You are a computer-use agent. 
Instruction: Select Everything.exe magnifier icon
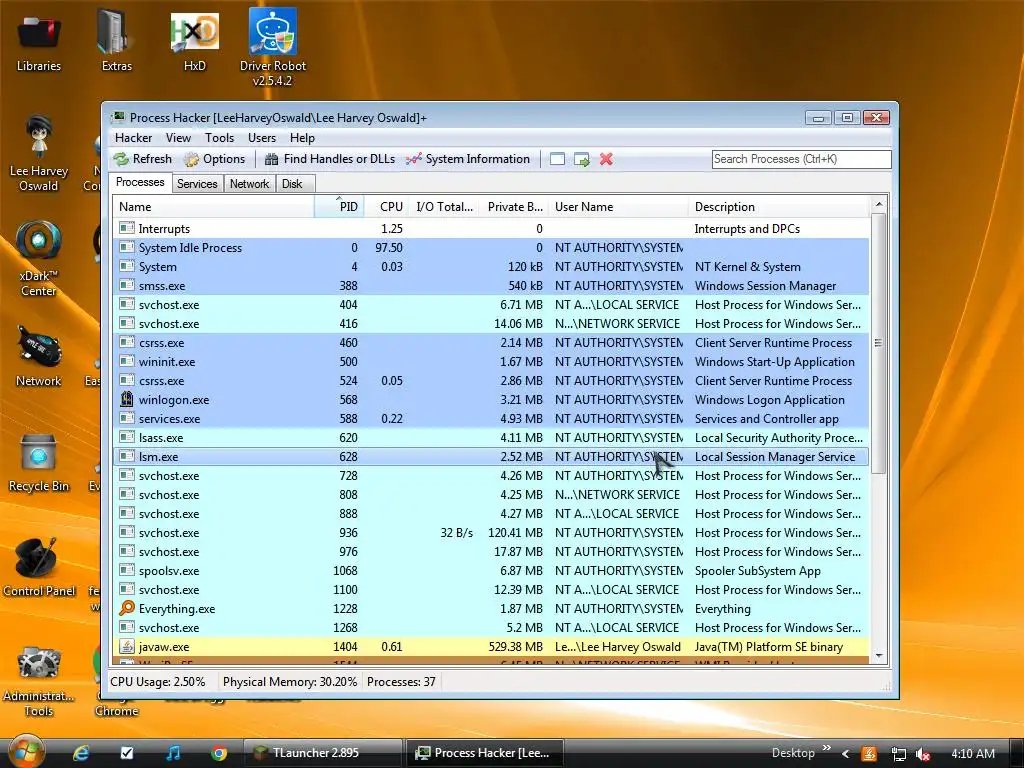click(x=127, y=608)
